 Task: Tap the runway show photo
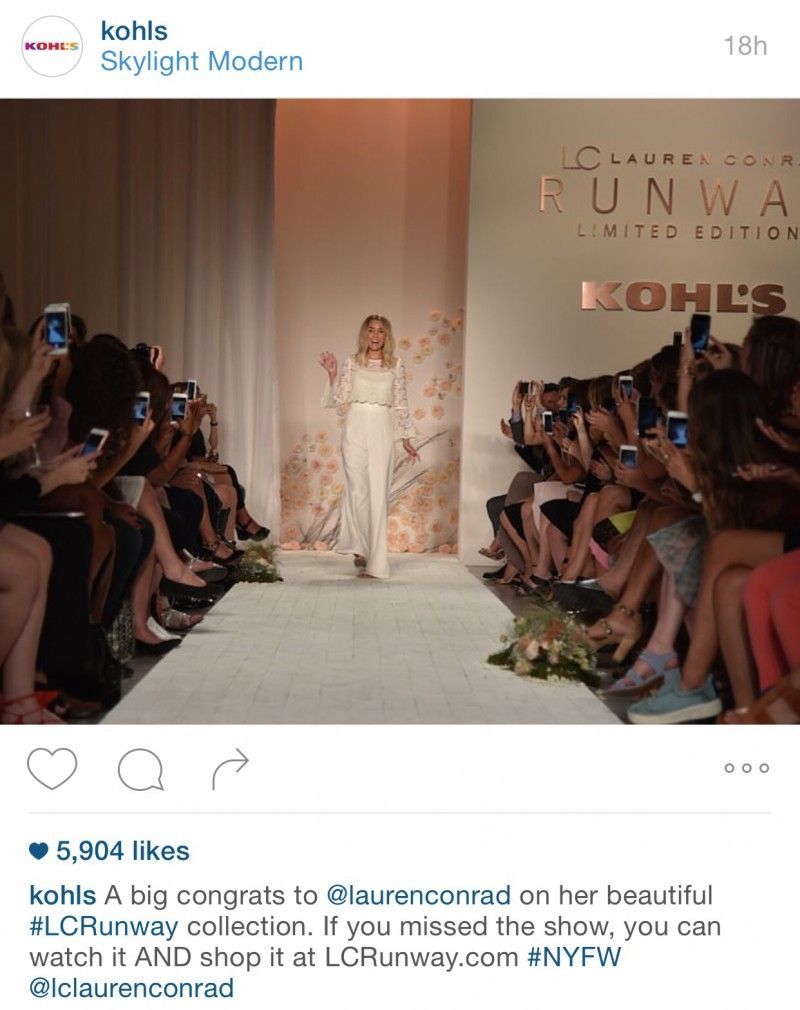pos(400,412)
